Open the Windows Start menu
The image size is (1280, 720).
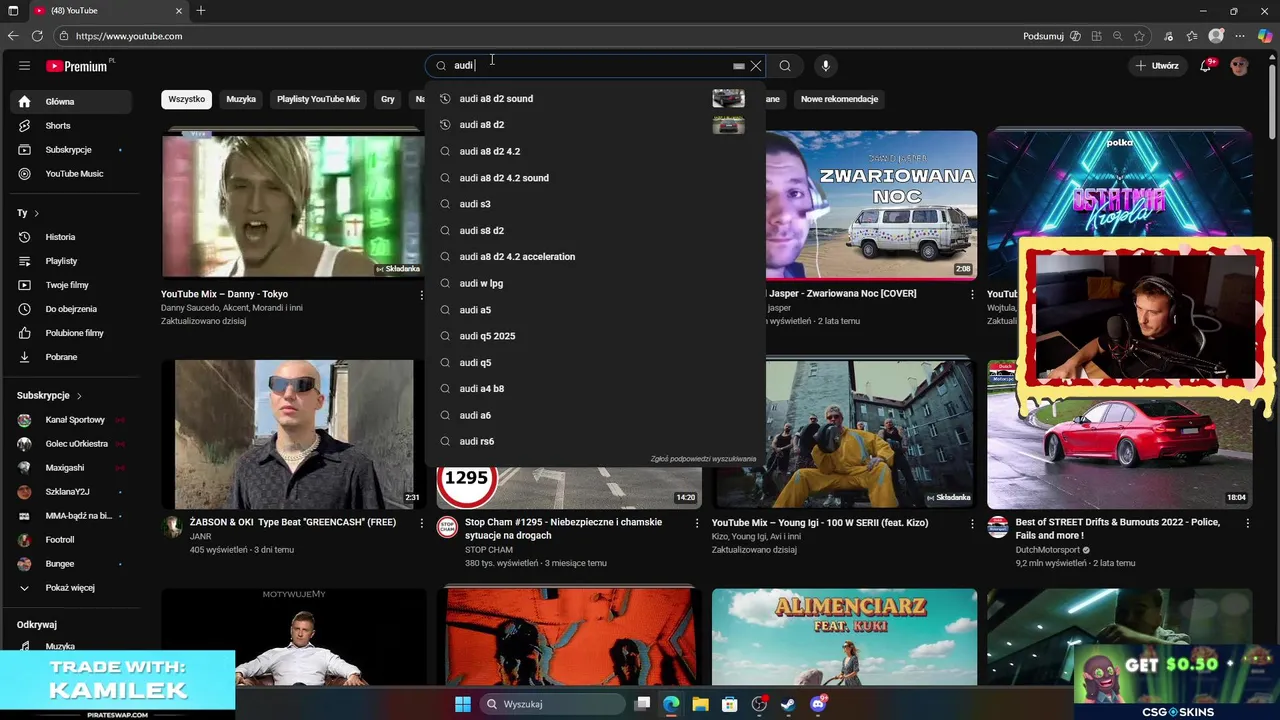(463, 704)
